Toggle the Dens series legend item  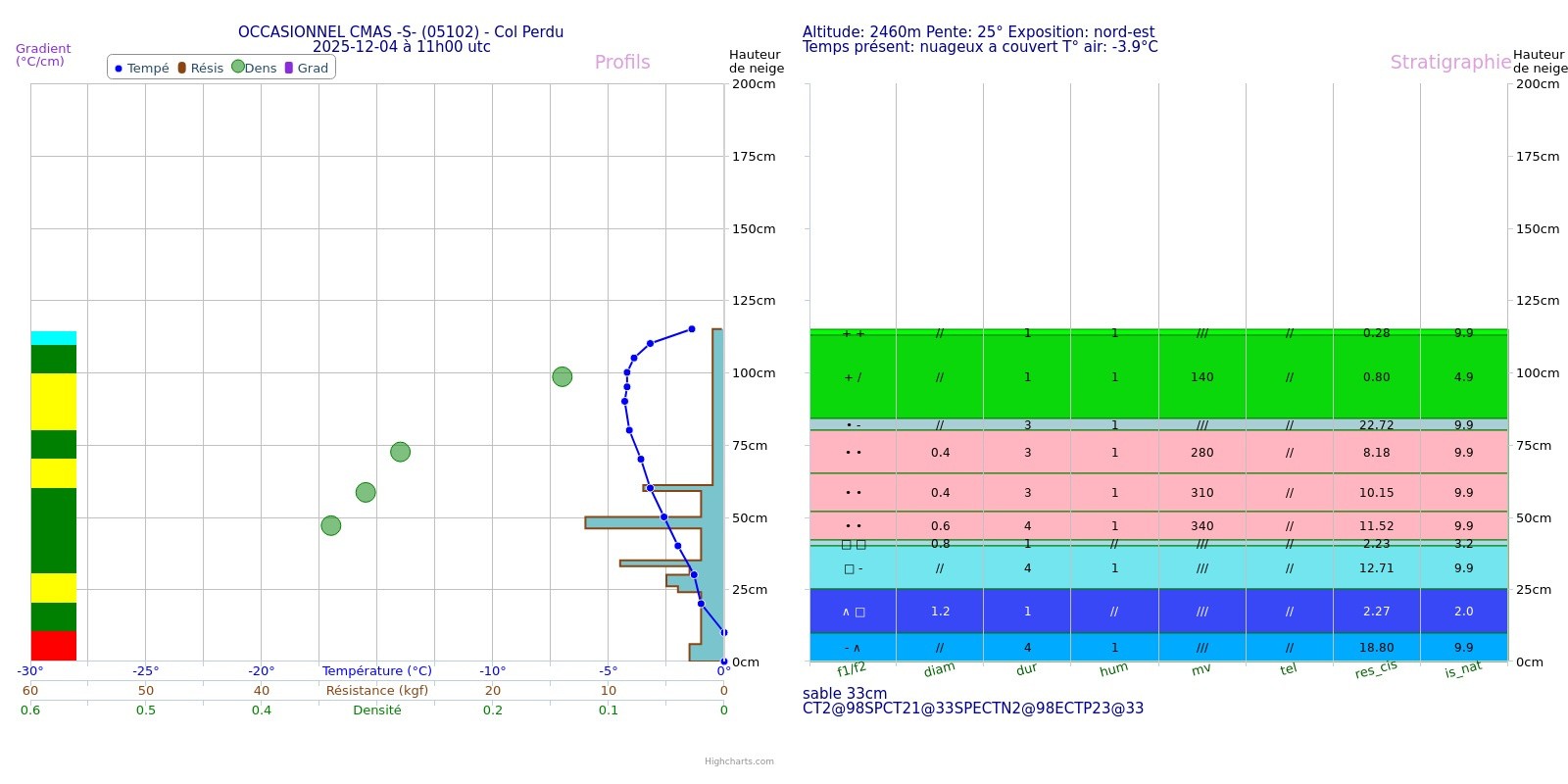(x=254, y=68)
